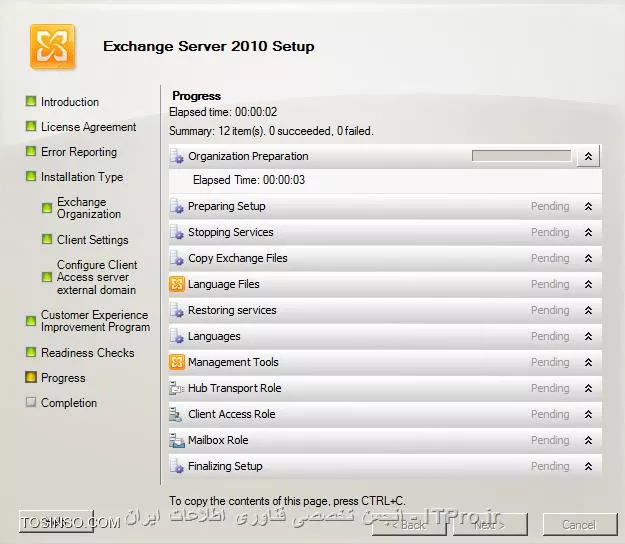Click the green Error Reporting step indicator

pos(31,151)
